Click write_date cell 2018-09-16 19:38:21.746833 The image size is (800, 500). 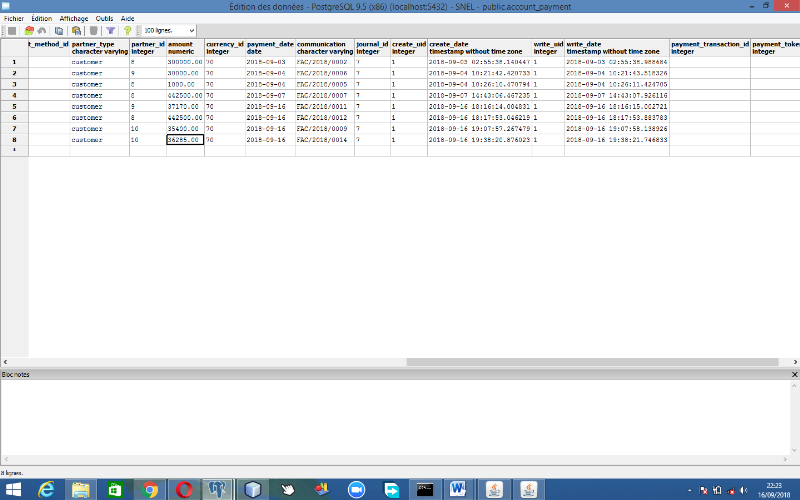tap(617, 140)
